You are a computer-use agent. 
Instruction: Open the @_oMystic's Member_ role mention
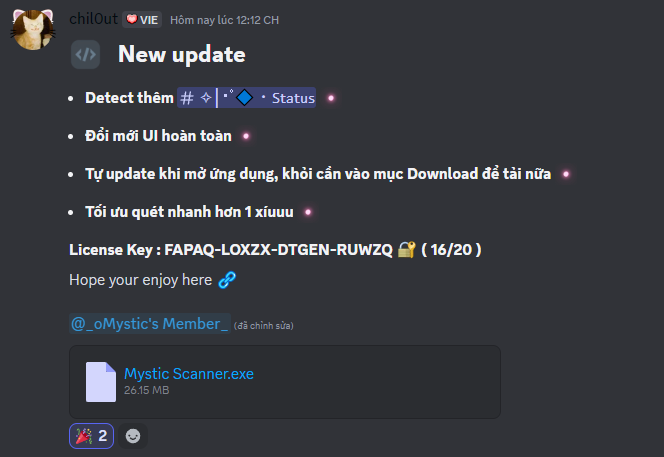pos(150,324)
